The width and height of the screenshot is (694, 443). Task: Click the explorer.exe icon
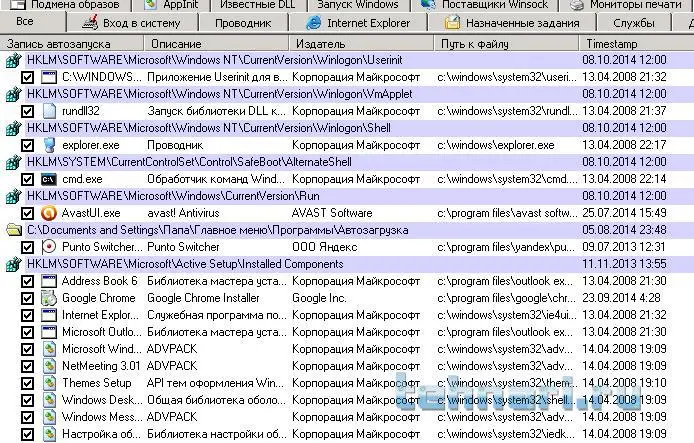click(x=49, y=145)
